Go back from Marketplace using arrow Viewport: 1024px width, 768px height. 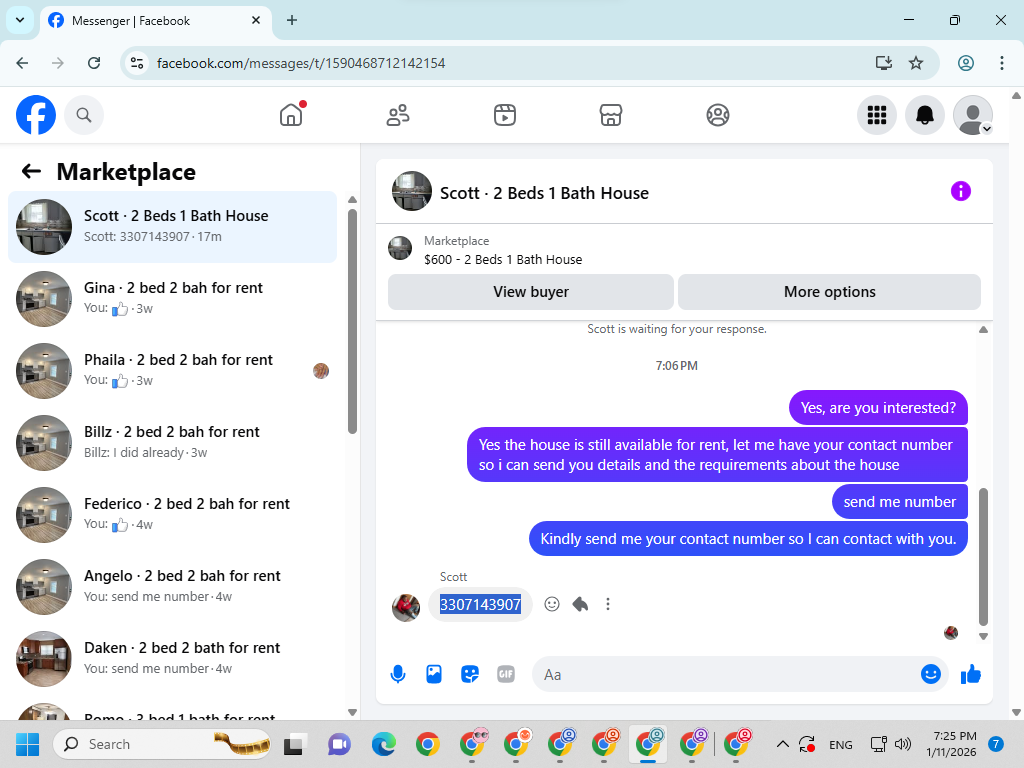pyautogui.click(x=31, y=172)
